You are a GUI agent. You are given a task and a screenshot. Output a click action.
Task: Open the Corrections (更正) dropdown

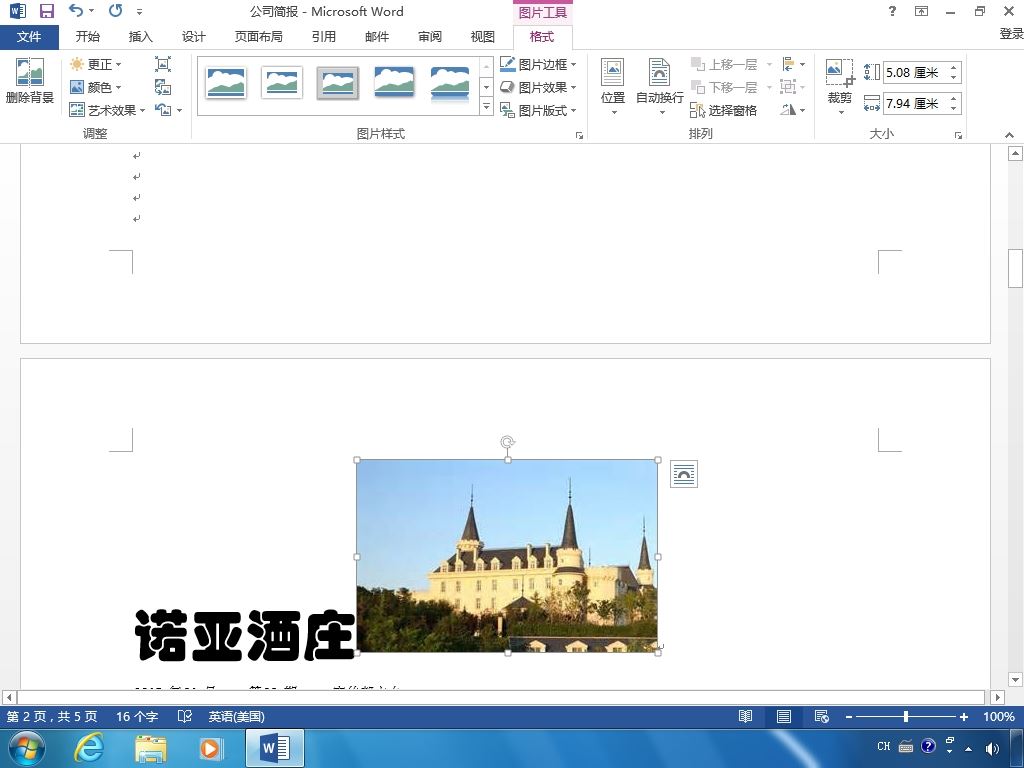tap(95, 64)
